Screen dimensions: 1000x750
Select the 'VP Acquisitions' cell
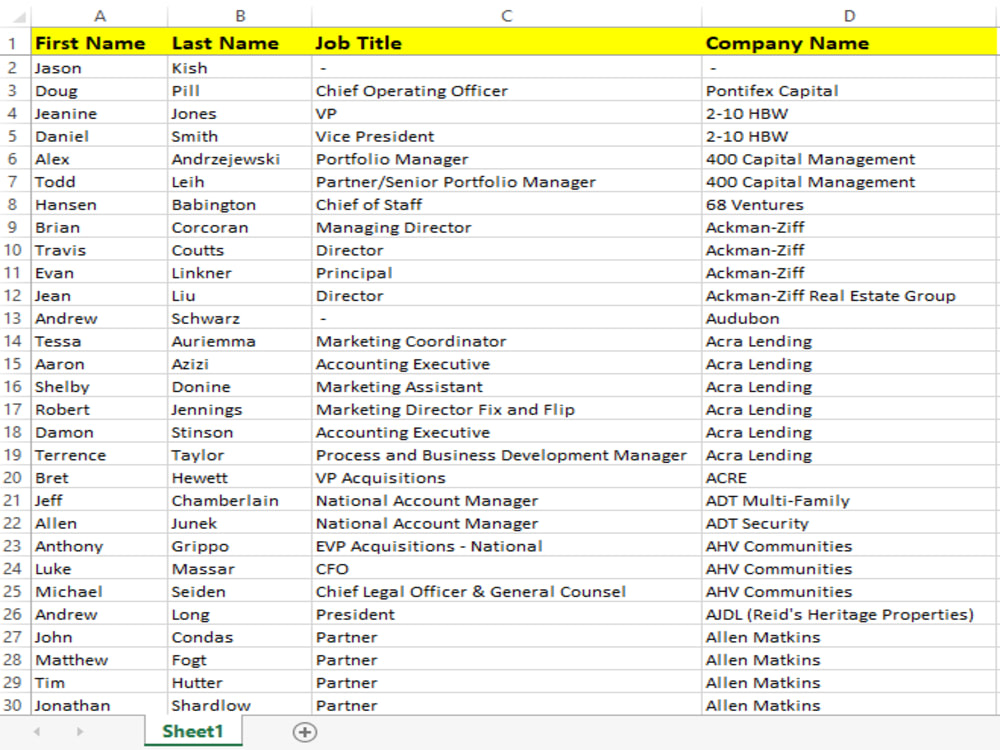click(506, 477)
